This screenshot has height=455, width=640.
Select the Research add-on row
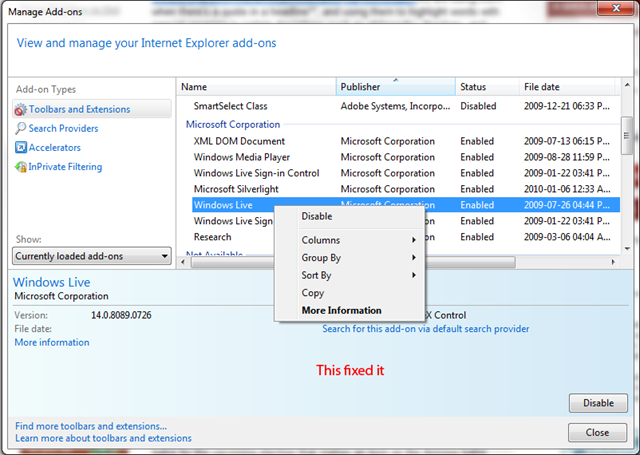[x=406, y=237]
